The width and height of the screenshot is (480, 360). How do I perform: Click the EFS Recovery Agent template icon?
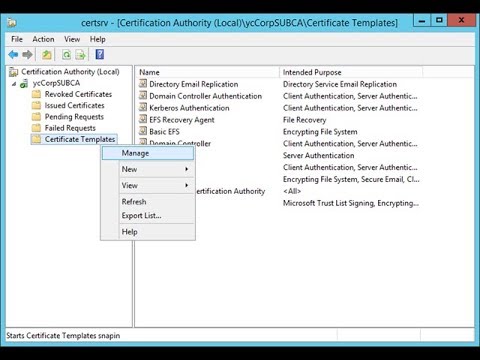143,119
